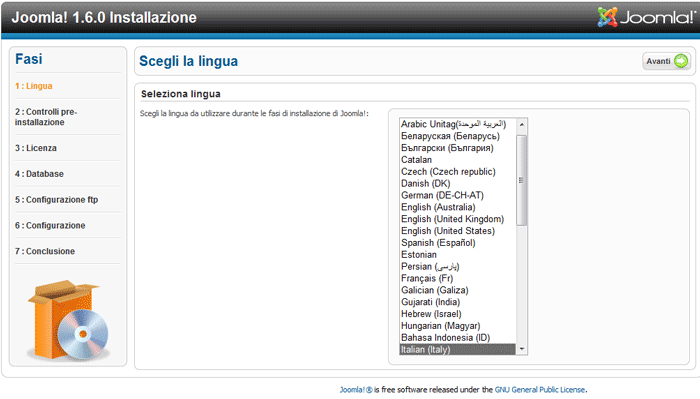The image size is (700, 399).
Task: Select step 5: Configurazione ftp
Action: (56, 200)
